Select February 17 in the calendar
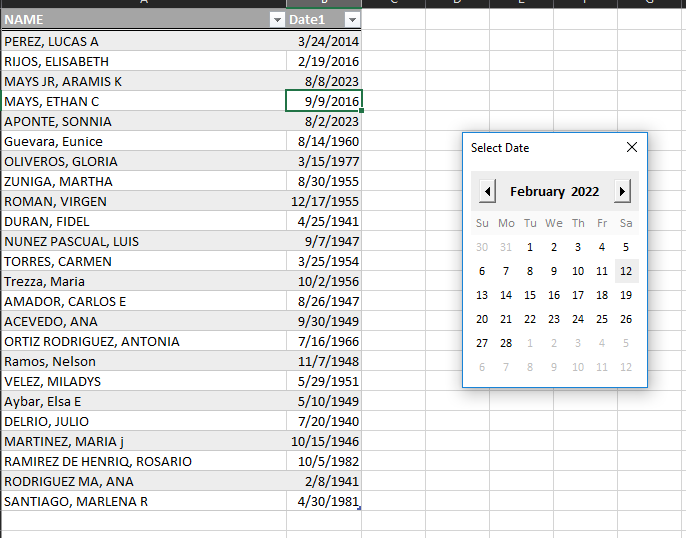 coord(578,295)
